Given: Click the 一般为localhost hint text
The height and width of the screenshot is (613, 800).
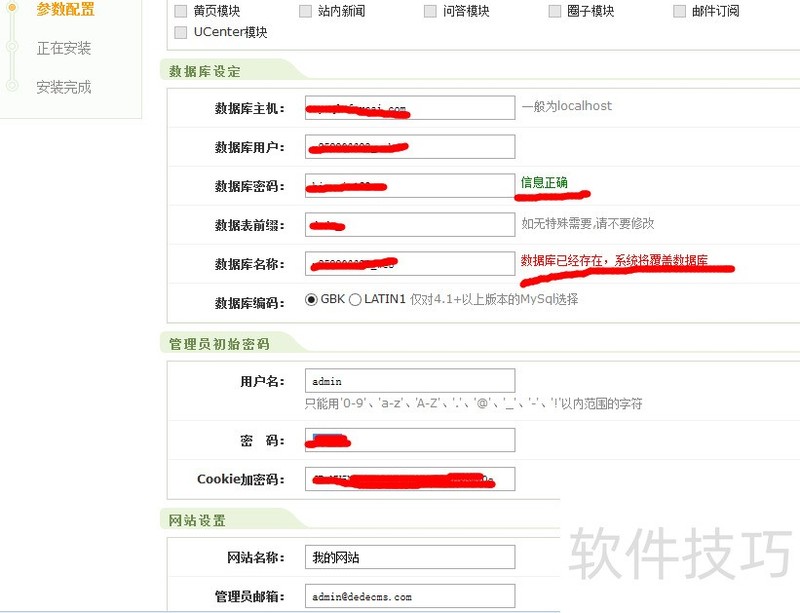Looking at the screenshot, I should click(x=566, y=106).
